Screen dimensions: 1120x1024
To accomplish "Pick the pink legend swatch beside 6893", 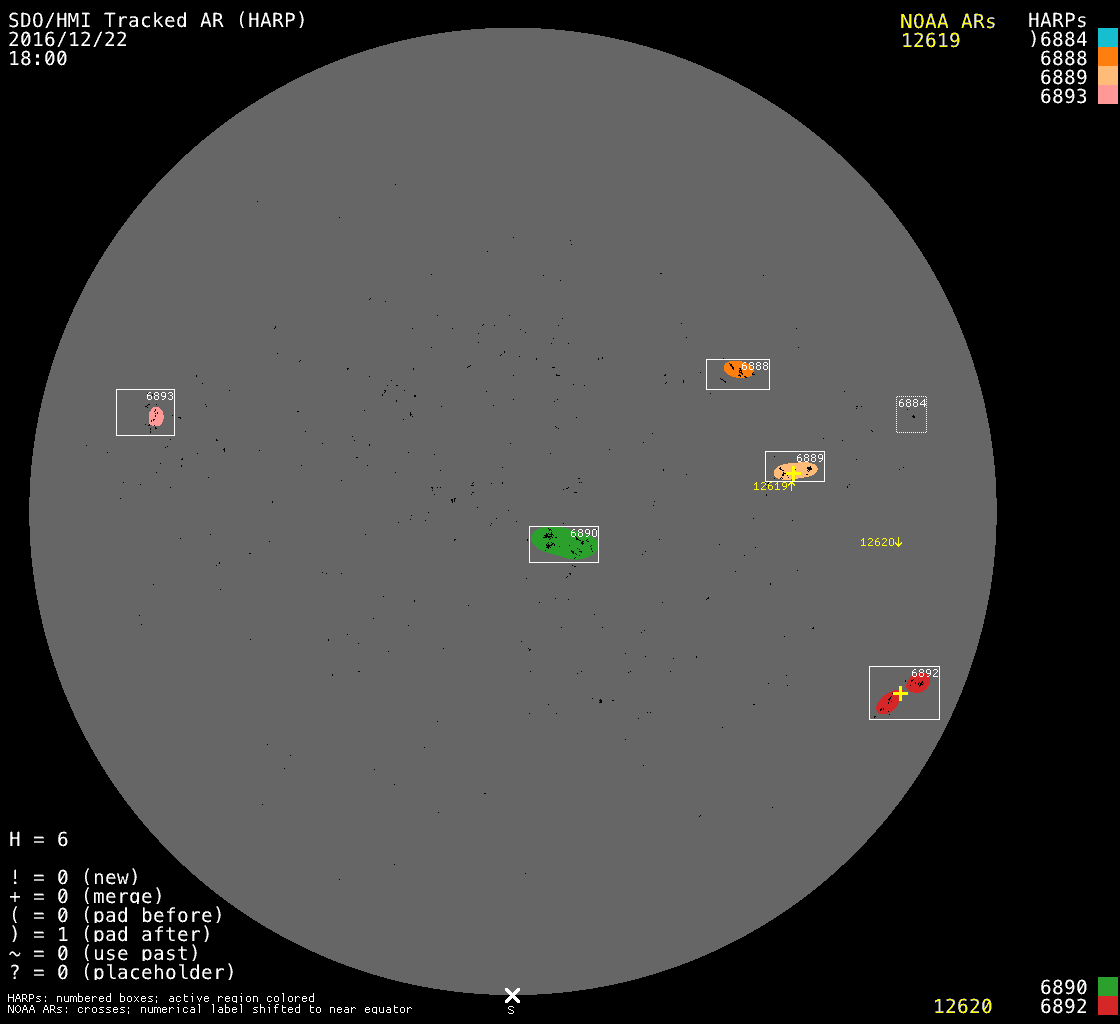I will coord(1107,96).
